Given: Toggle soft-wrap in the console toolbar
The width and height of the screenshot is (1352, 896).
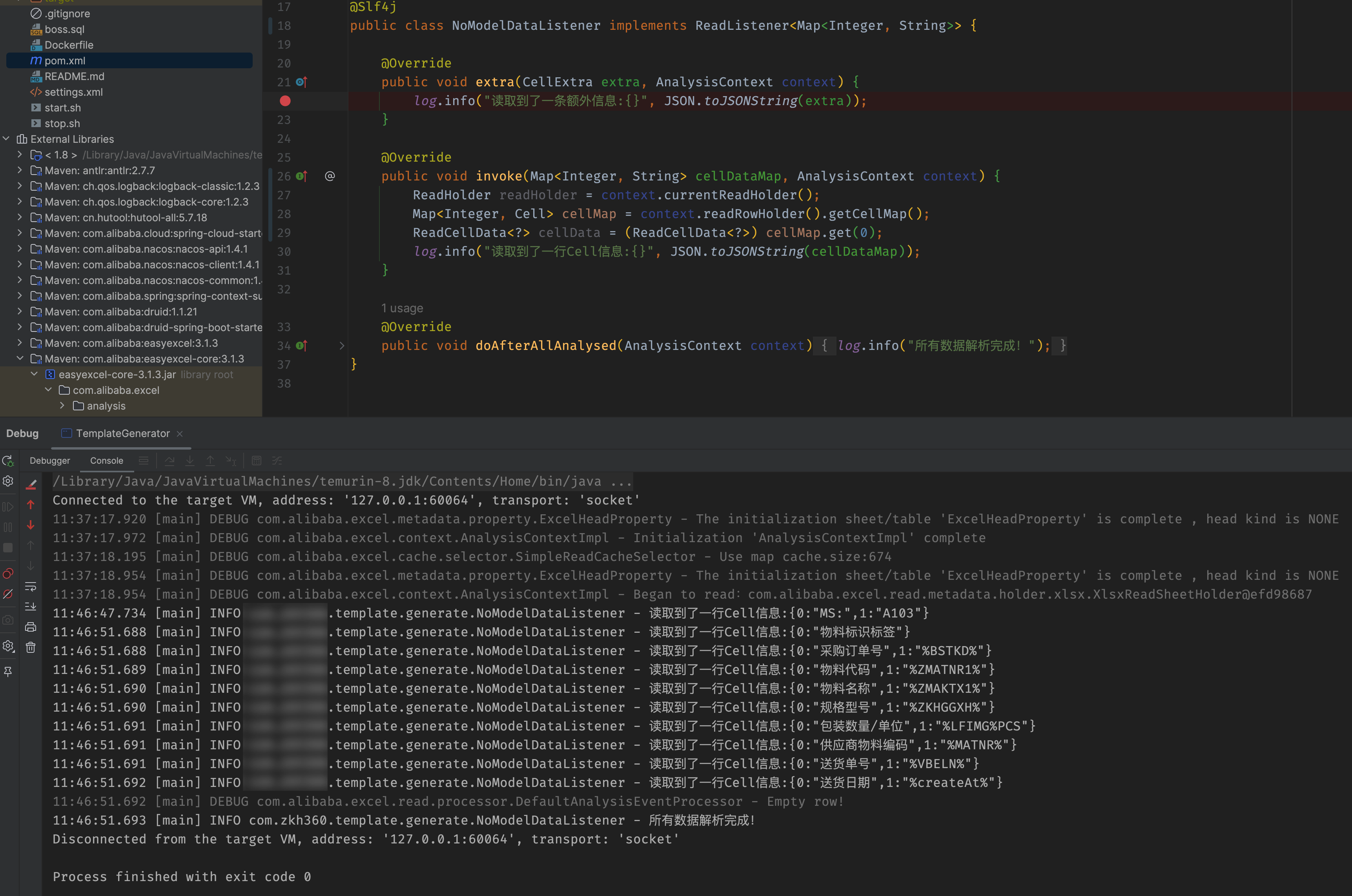Looking at the screenshot, I should (31, 586).
